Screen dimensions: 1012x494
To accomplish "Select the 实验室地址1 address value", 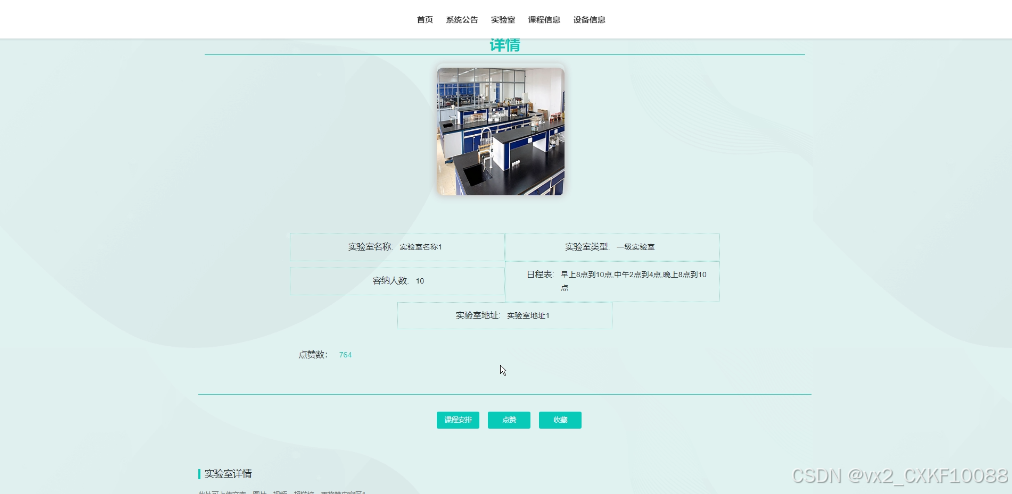I will pyautogui.click(x=528, y=316).
